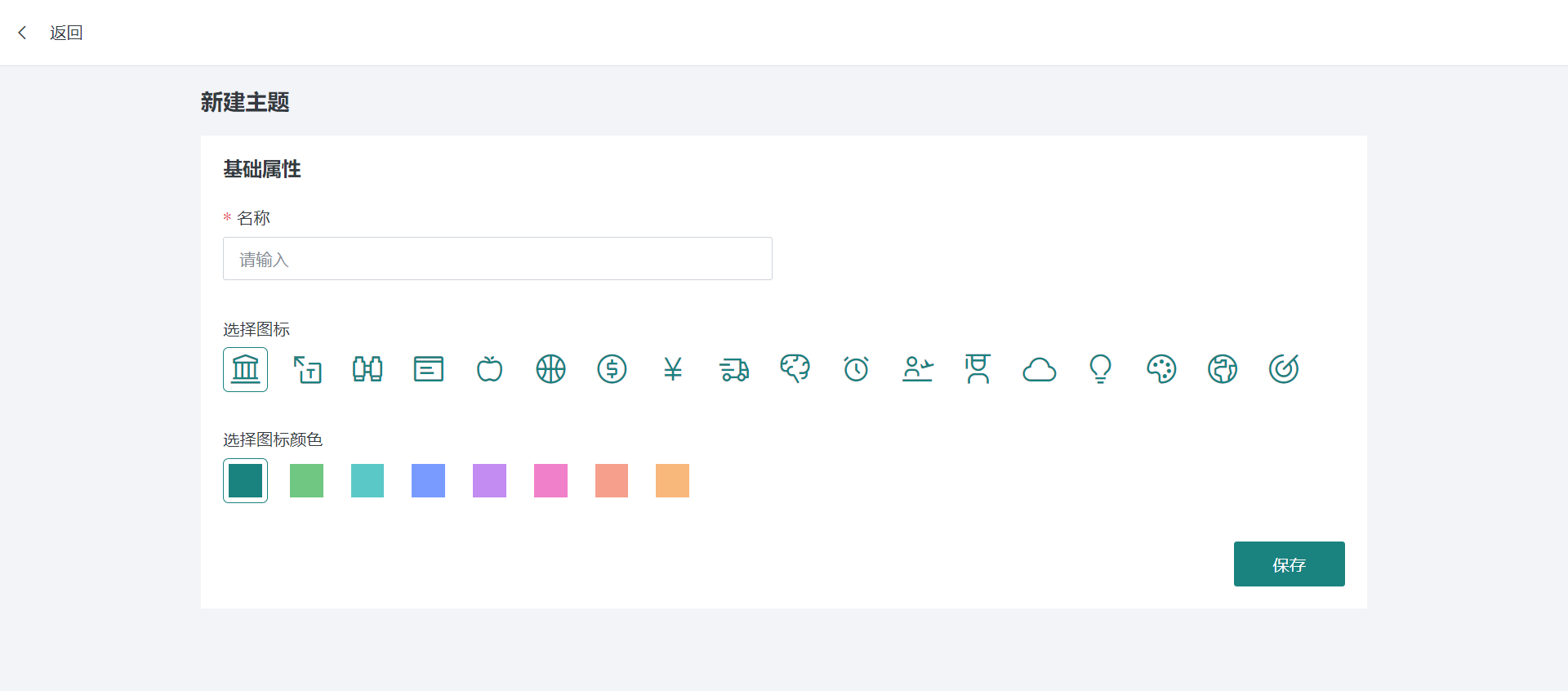Pick the delivery truck icon

point(734,369)
